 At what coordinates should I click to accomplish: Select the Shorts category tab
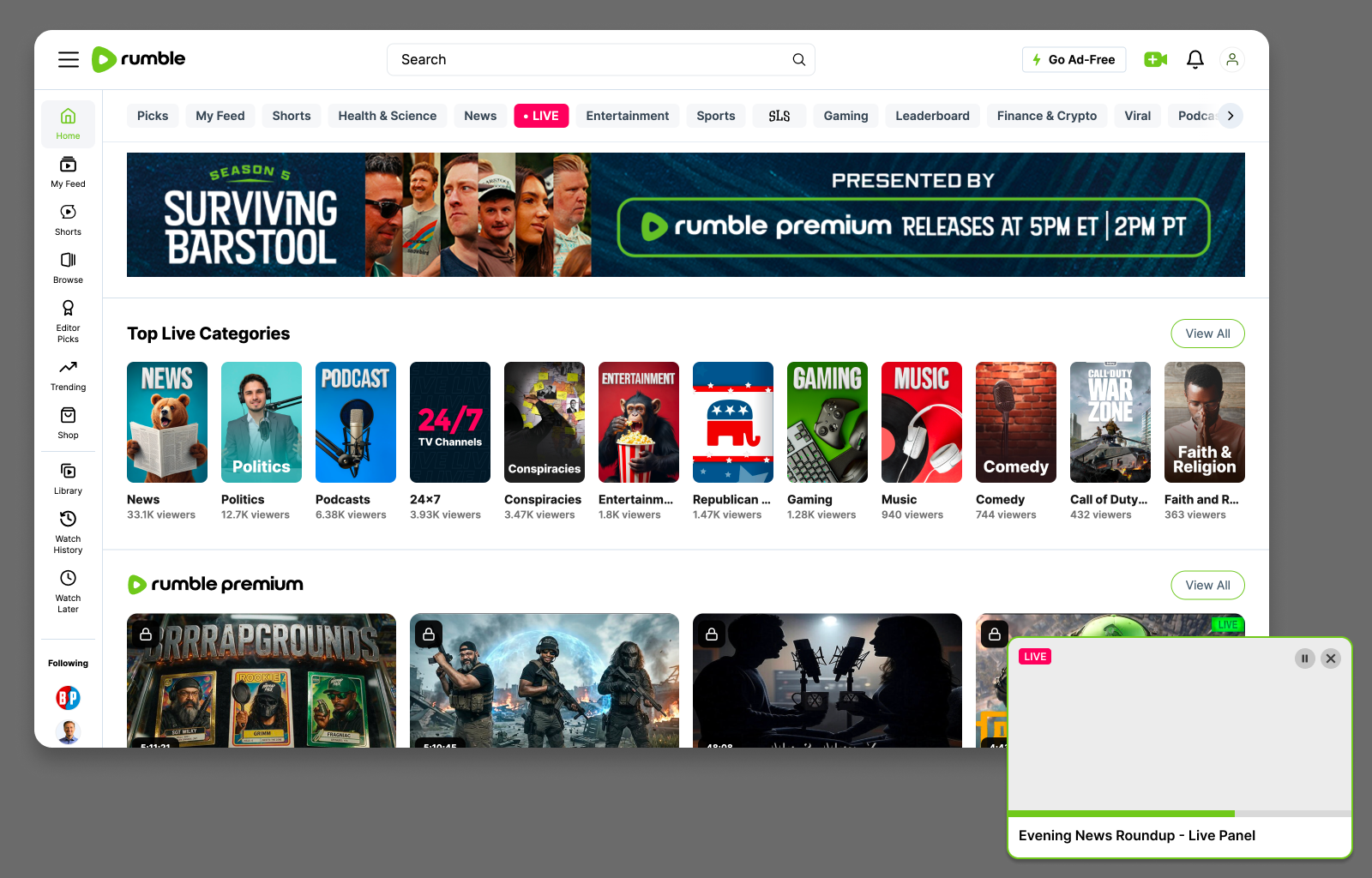292,116
